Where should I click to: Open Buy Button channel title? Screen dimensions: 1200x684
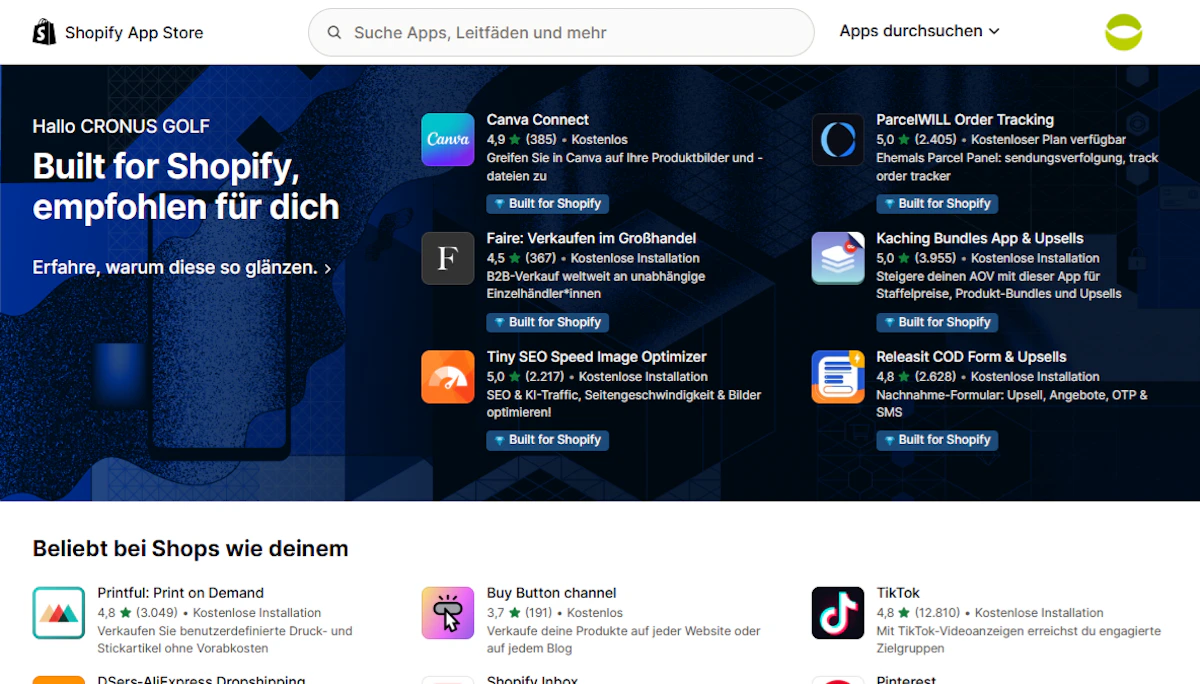552,593
